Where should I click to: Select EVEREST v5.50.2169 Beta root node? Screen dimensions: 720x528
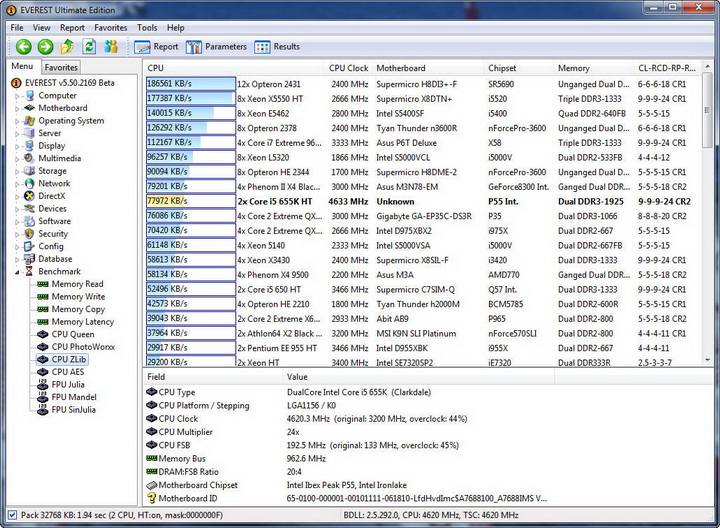click(70, 83)
